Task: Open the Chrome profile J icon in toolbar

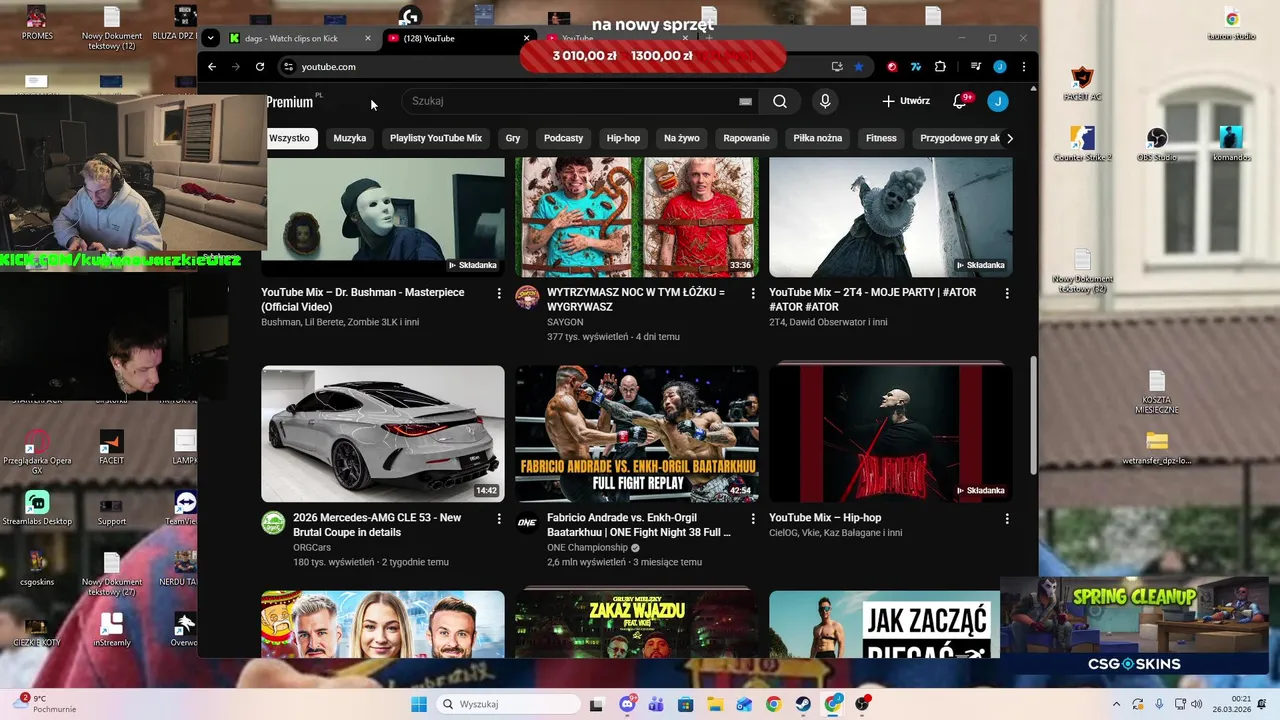Action: 999,67
